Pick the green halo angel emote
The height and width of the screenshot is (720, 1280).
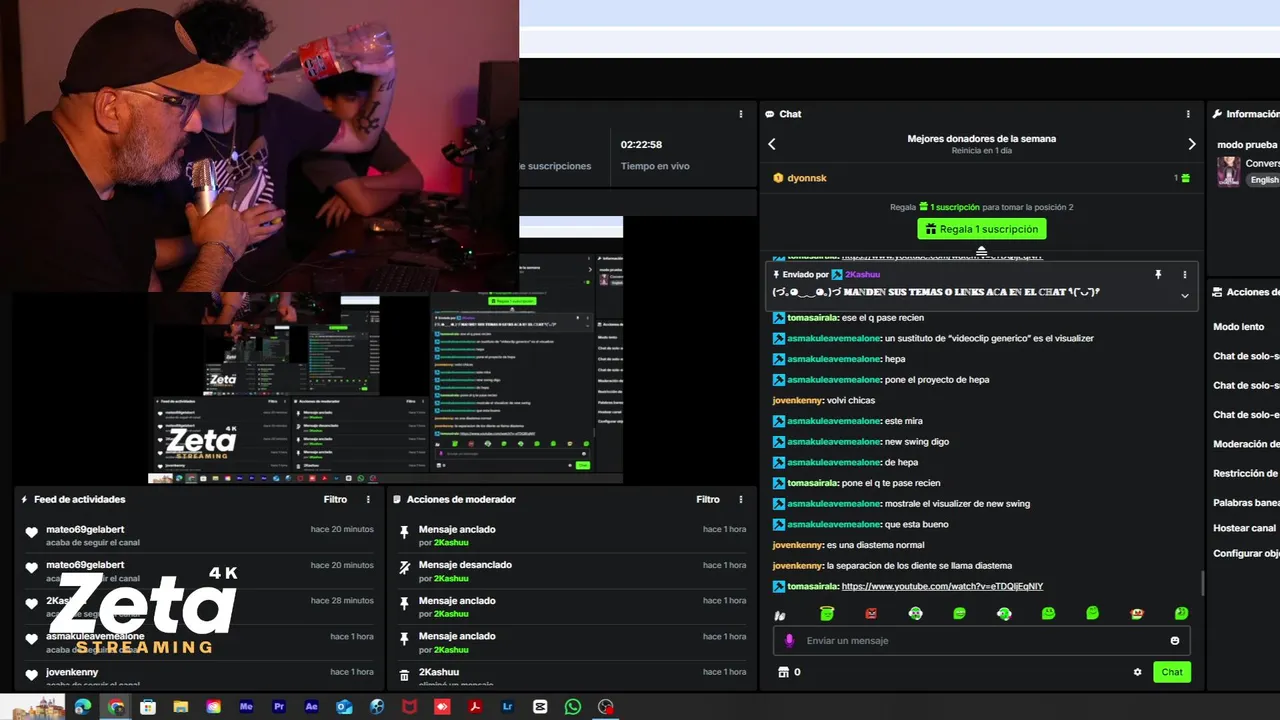click(x=827, y=613)
